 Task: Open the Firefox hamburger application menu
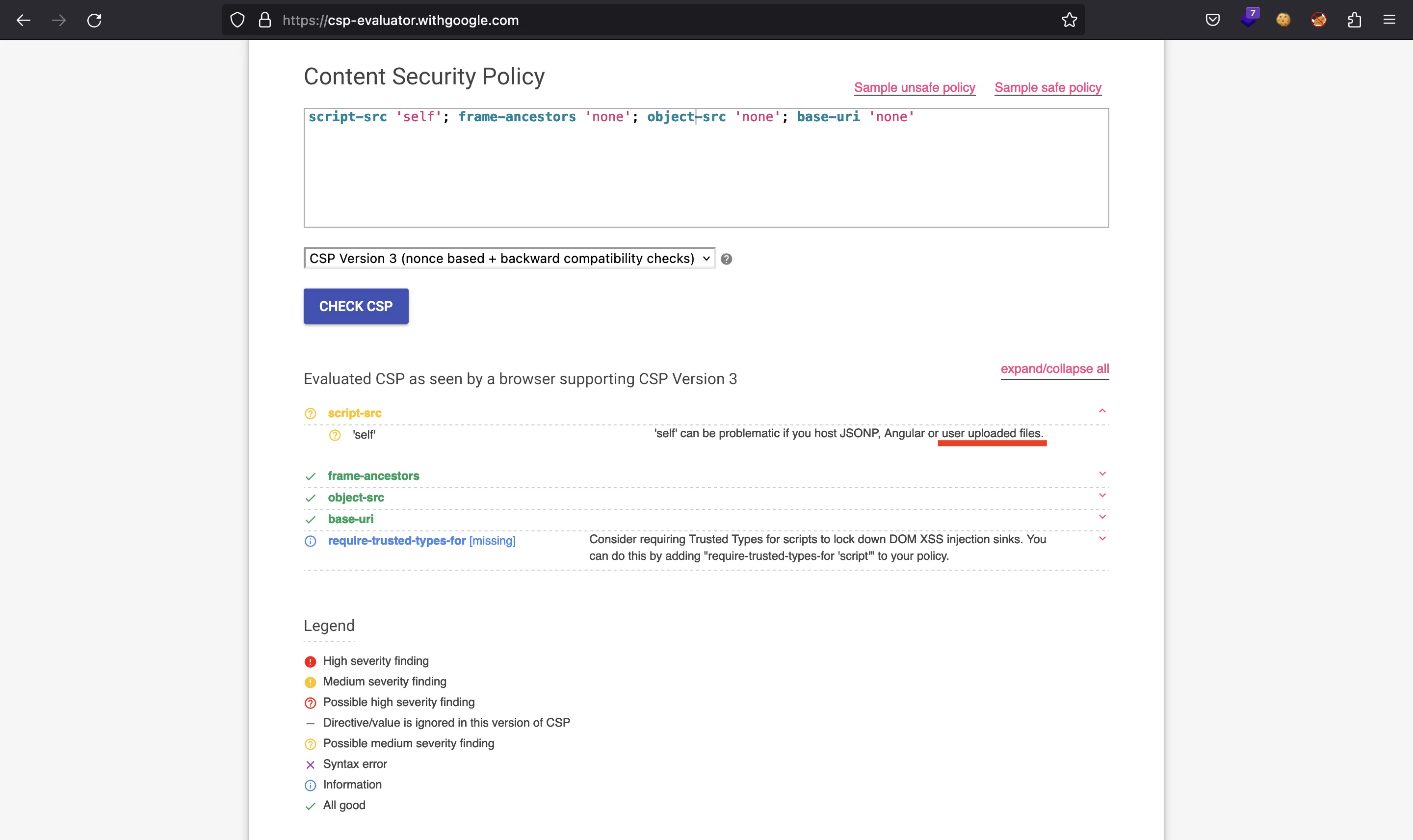1389,21
